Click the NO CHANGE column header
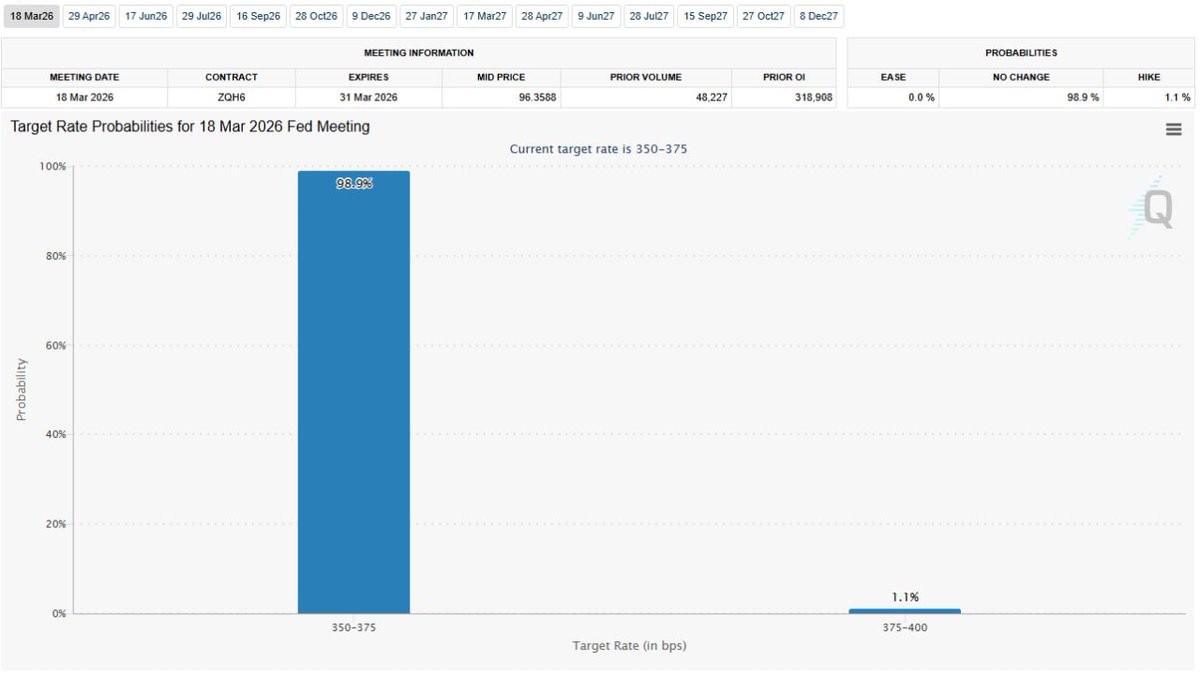1200x676 pixels. (x=1021, y=77)
